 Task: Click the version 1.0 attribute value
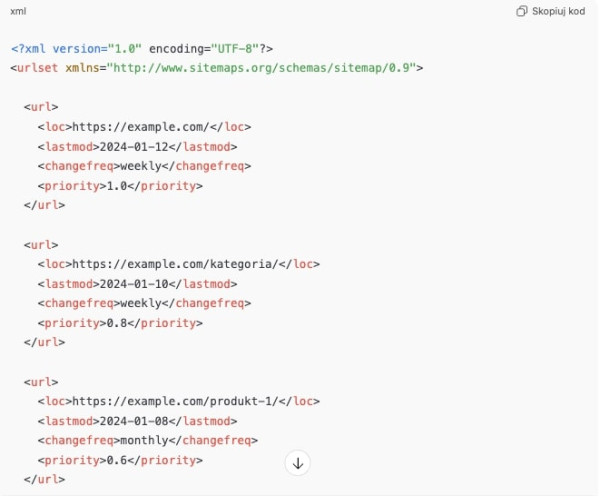127,48
